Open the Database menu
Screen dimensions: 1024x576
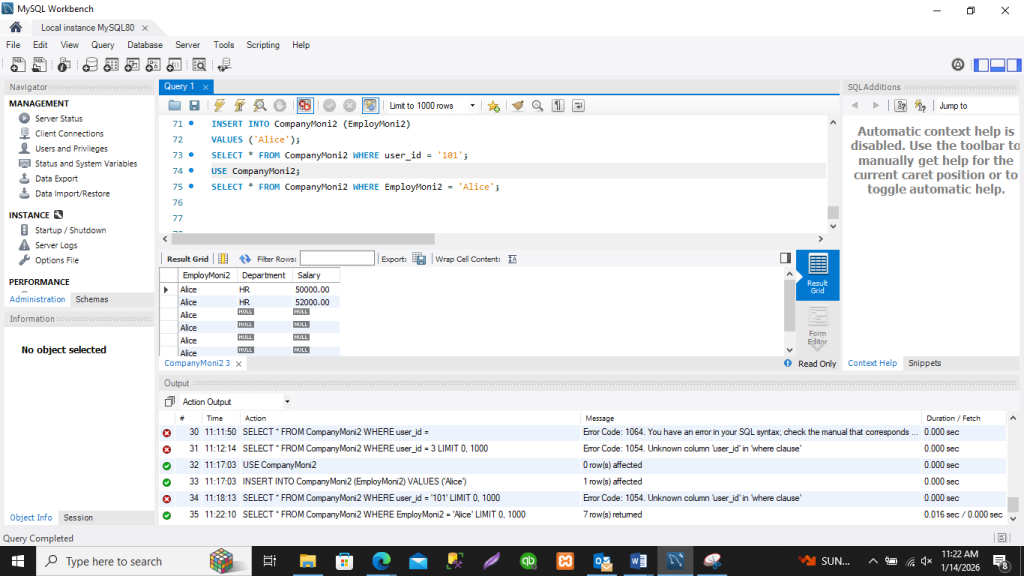coord(144,45)
